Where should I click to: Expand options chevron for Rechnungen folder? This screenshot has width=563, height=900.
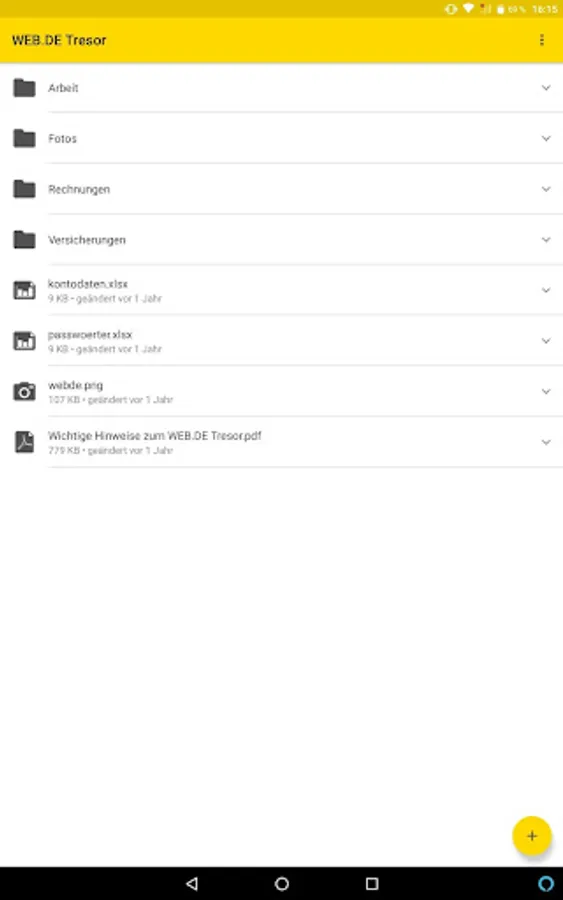[546, 189]
